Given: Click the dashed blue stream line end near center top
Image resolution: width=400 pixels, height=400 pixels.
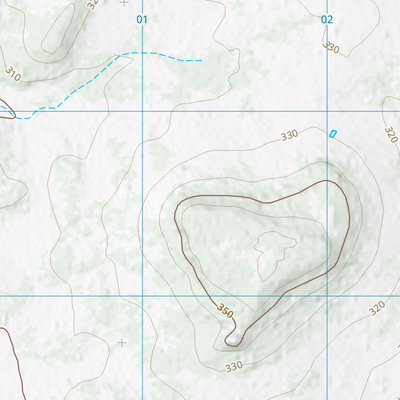Looking at the screenshot, I should tap(200, 61).
